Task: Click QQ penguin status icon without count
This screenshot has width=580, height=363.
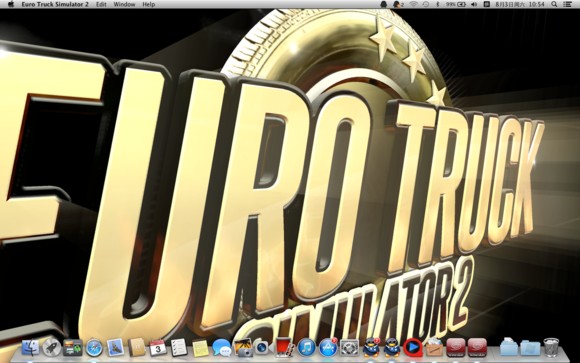Action: tap(384, 4)
